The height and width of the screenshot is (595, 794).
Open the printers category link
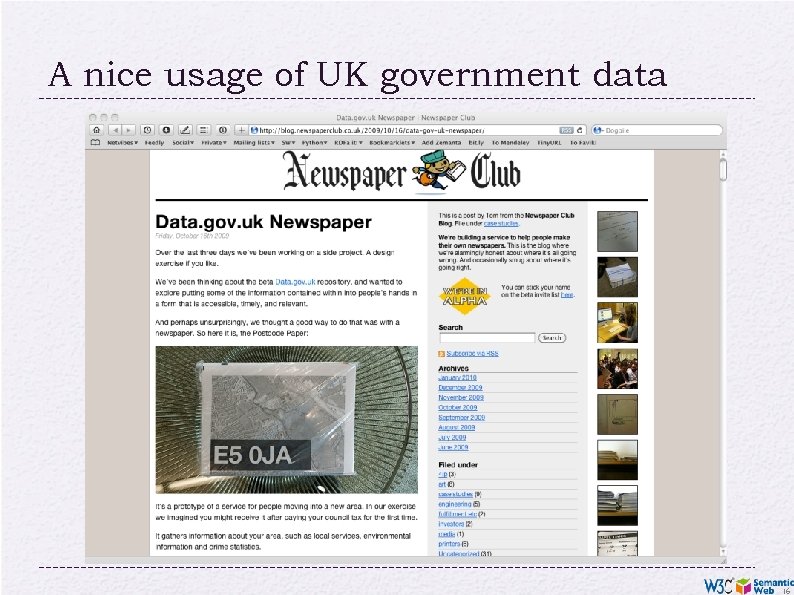click(x=449, y=544)
